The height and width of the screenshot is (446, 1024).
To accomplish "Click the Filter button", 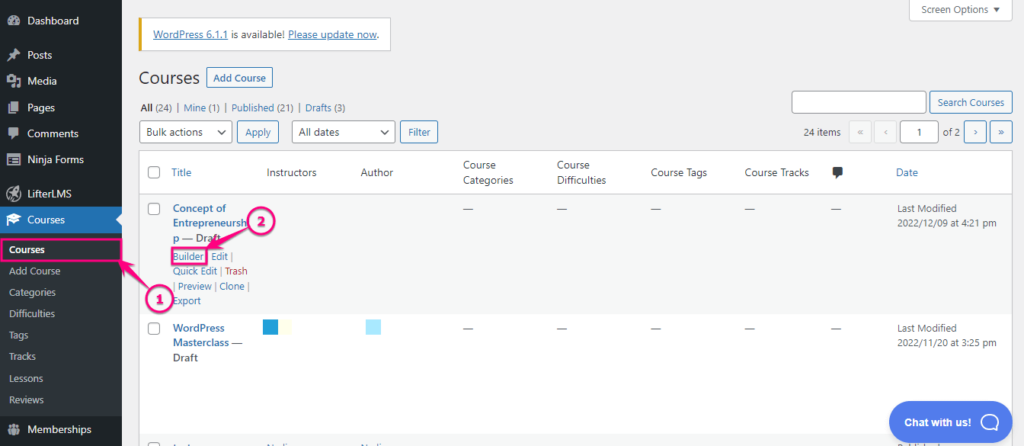I will pos(419,132).
